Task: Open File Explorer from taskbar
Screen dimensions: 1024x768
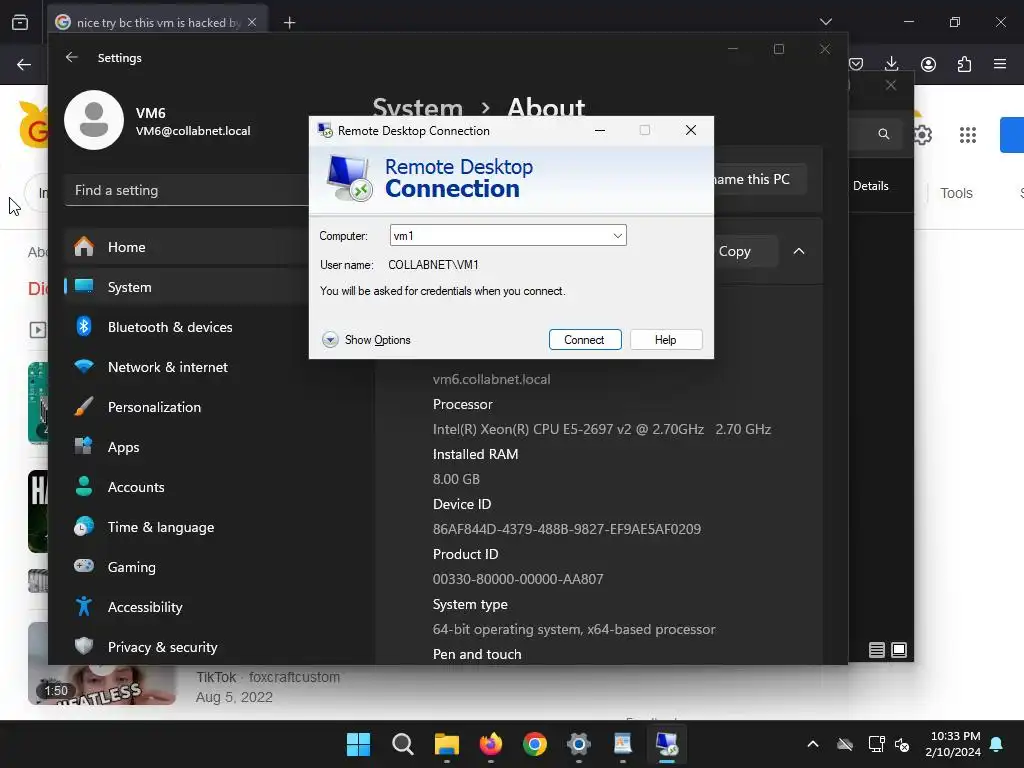Action: pyautogui.click(x=447, y=744)
